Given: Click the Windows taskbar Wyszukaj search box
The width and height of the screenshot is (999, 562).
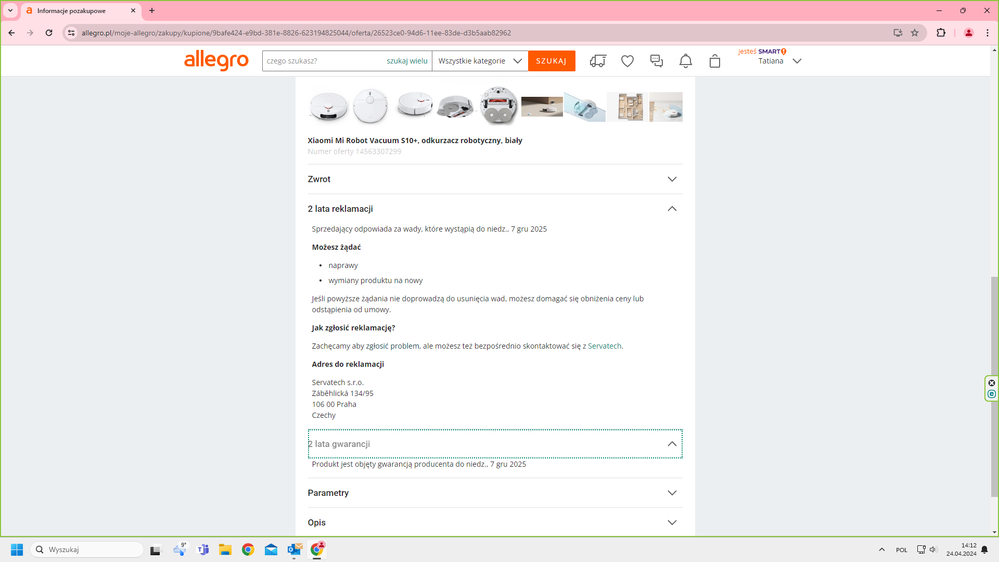Looking at the screenshot, I should click(87, 549).
